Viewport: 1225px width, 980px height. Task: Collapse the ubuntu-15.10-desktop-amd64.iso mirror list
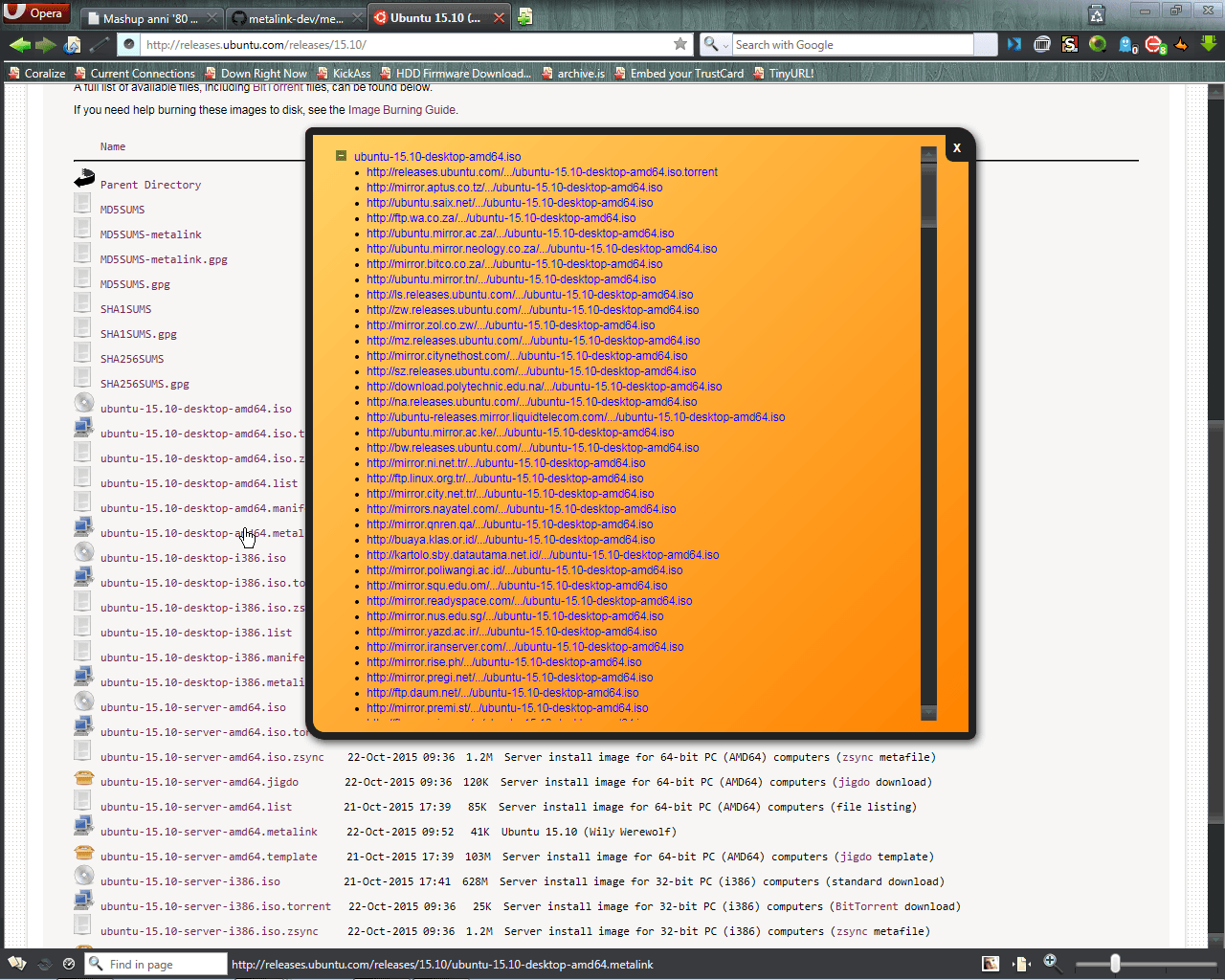click(341, 156)
